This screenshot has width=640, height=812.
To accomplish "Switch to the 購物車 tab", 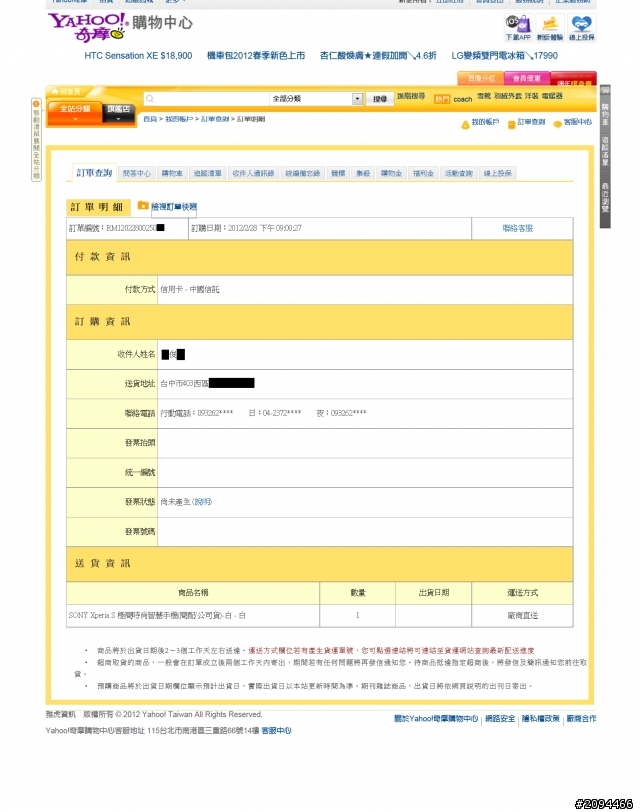I will pos(172,173).
